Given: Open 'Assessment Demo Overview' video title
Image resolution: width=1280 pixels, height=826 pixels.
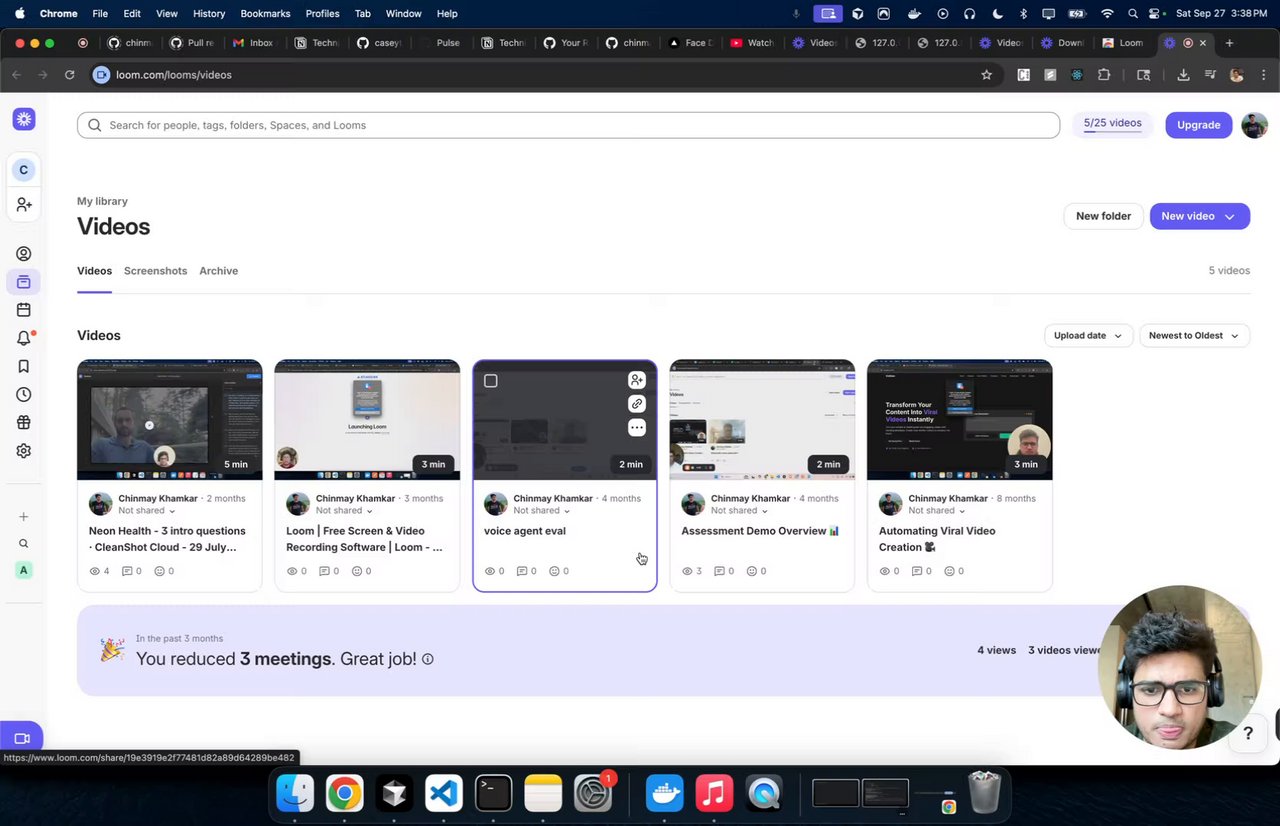Looking at the screenshot, I should pos(760,531).
